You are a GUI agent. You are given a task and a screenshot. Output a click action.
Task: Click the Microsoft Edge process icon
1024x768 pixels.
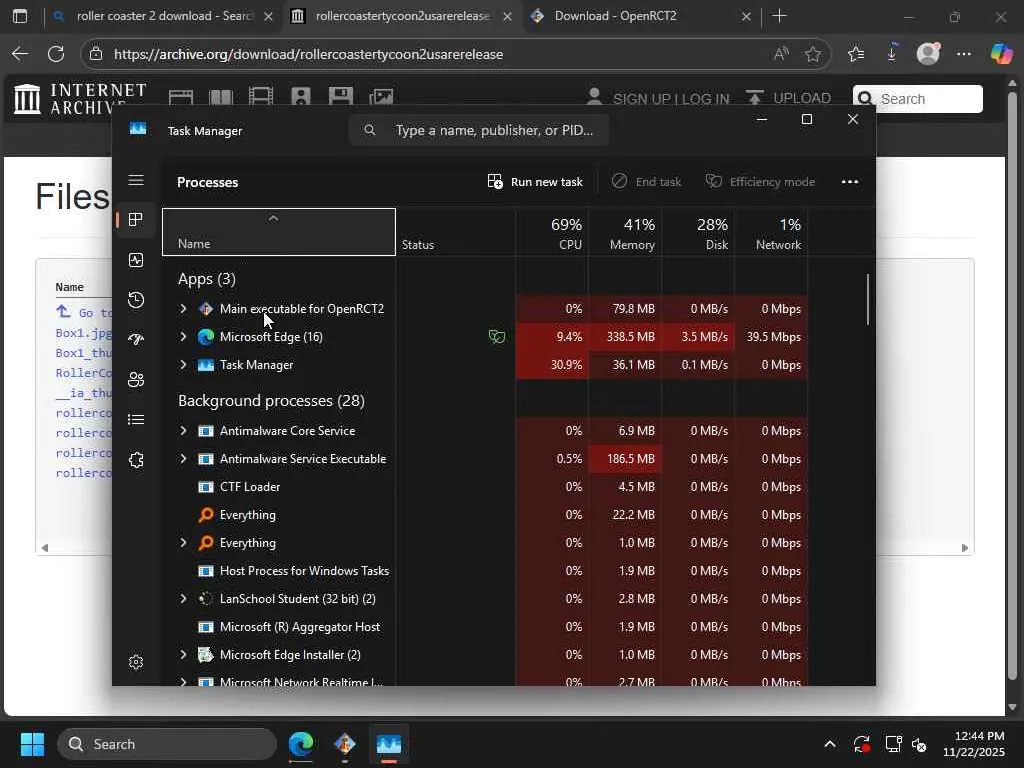click(206, 337)
